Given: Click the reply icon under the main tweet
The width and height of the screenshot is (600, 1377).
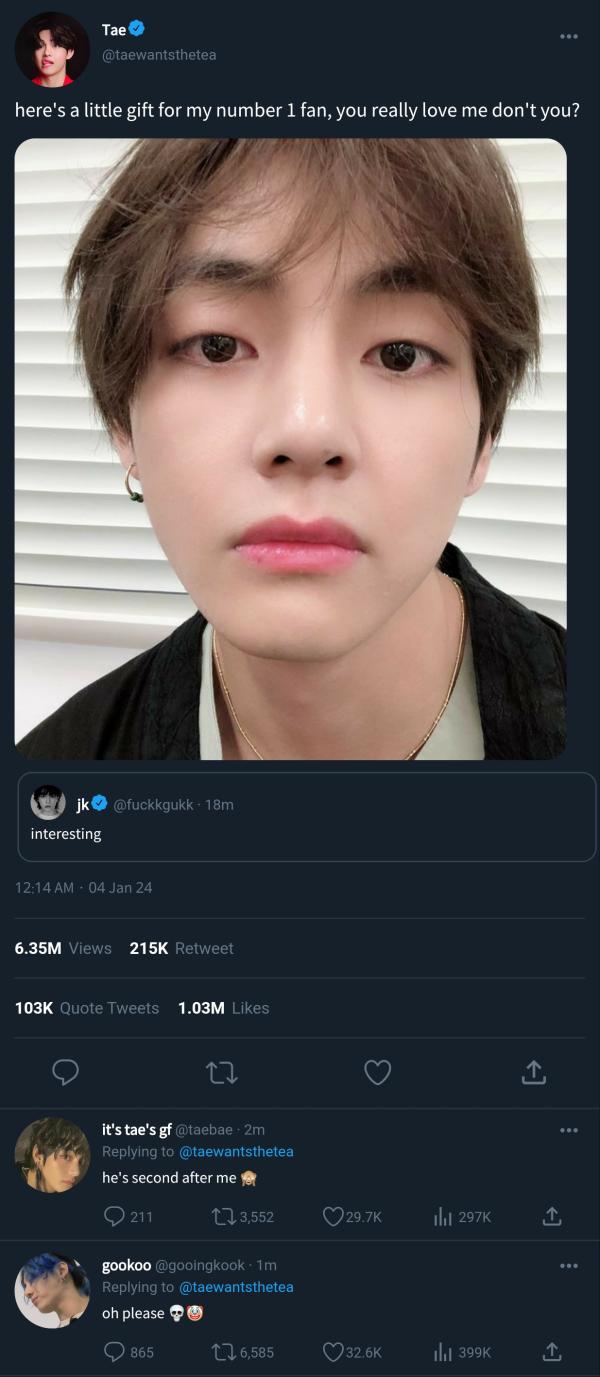Looking at the screenshot, I should [x=65, y=1073].
